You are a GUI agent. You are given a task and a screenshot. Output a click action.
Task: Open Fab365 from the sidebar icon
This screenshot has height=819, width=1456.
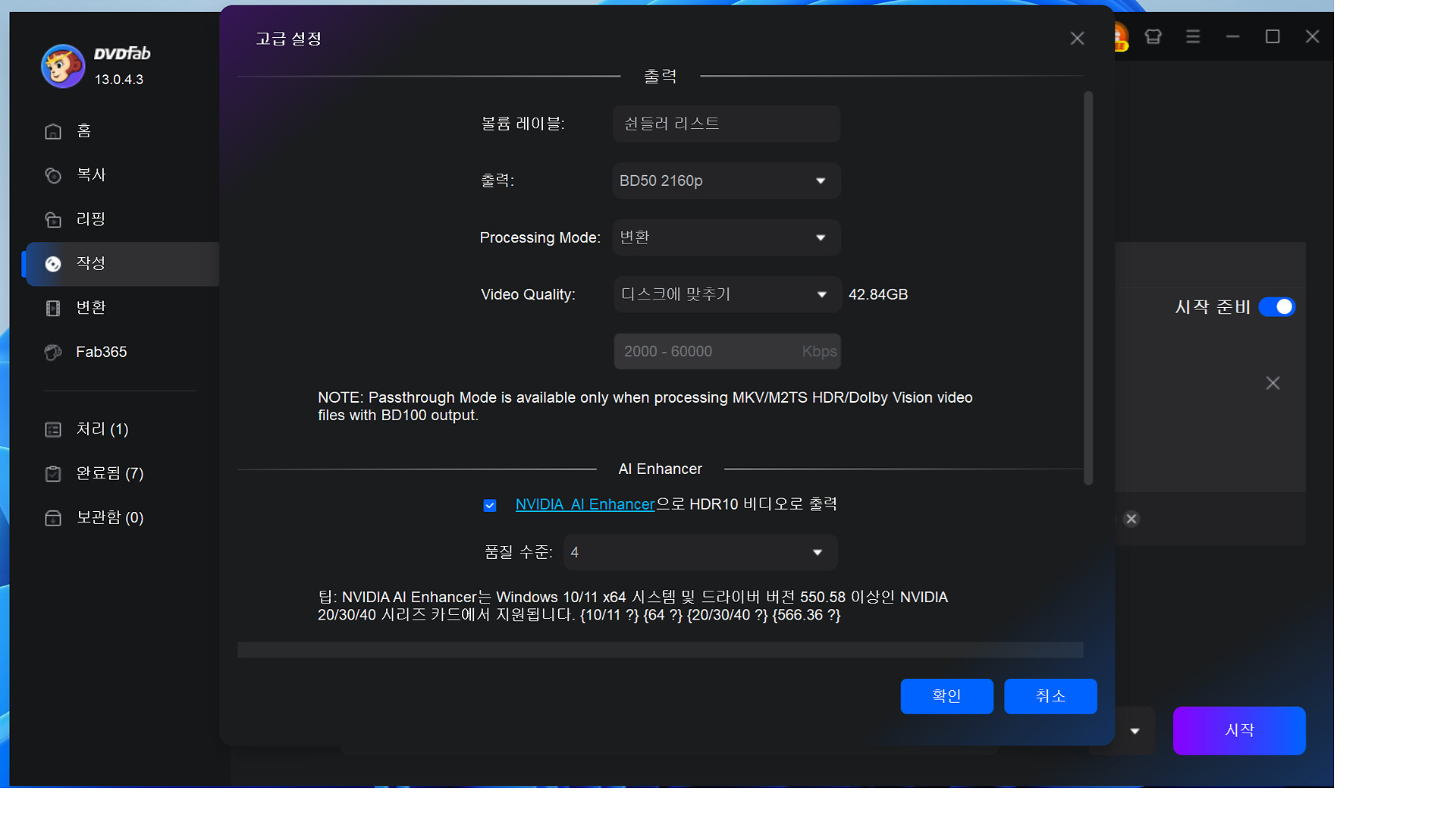point(53,353)
